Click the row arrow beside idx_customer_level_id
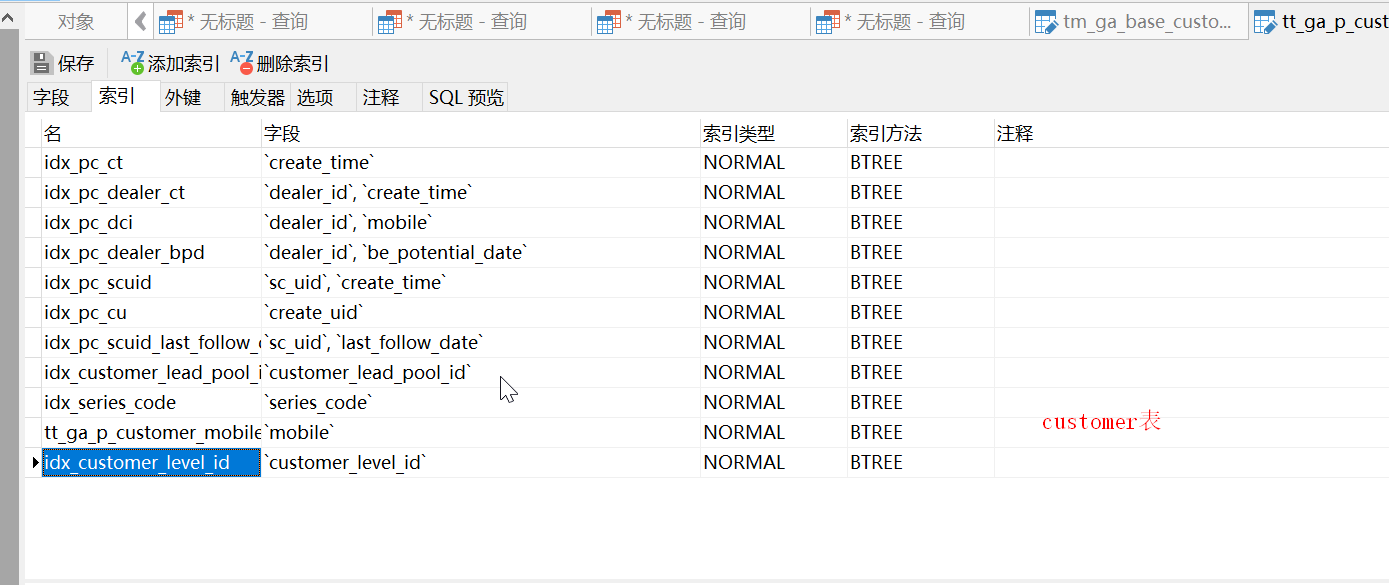Image resolution: width=1389 pixels, height=585 pixels. pyautogui.click(x=36, y=463)
